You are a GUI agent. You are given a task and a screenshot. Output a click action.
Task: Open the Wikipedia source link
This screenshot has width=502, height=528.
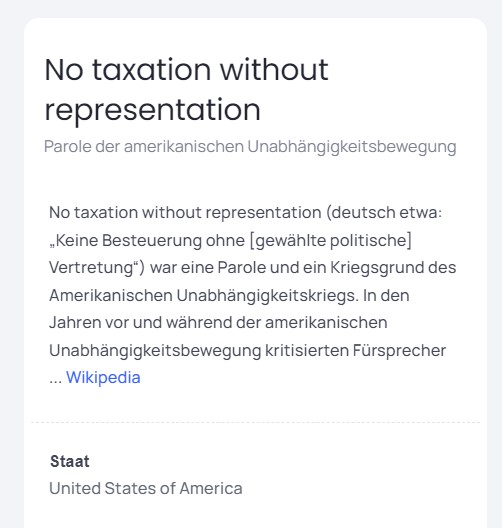[x=103, y=377]
